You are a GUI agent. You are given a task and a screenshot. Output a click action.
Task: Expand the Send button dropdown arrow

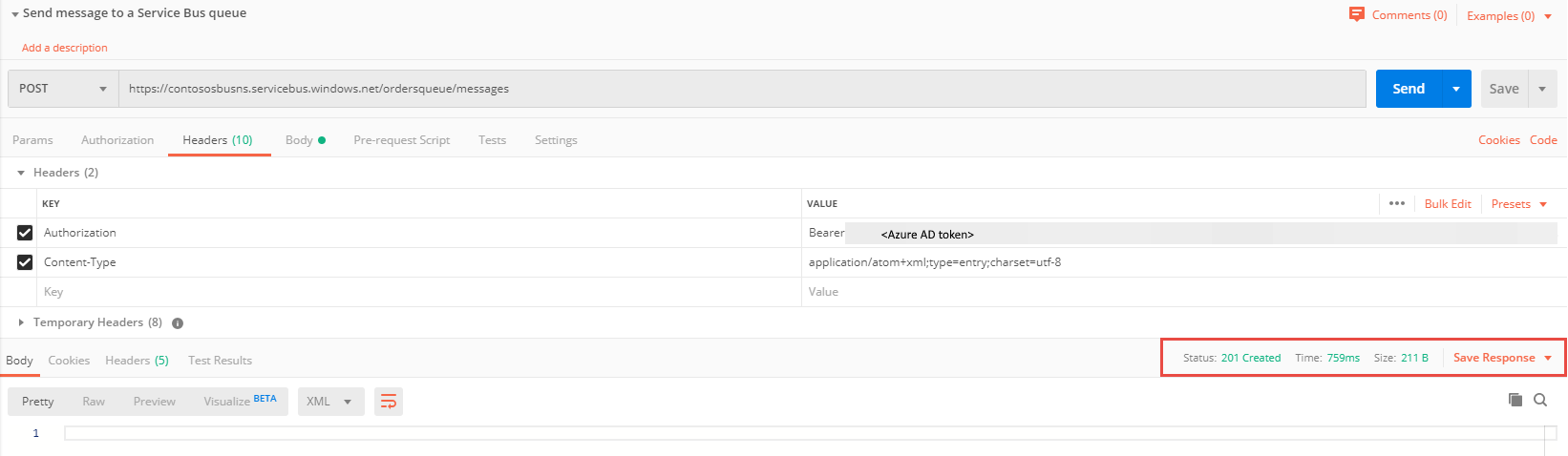(x=1456, y=89)
